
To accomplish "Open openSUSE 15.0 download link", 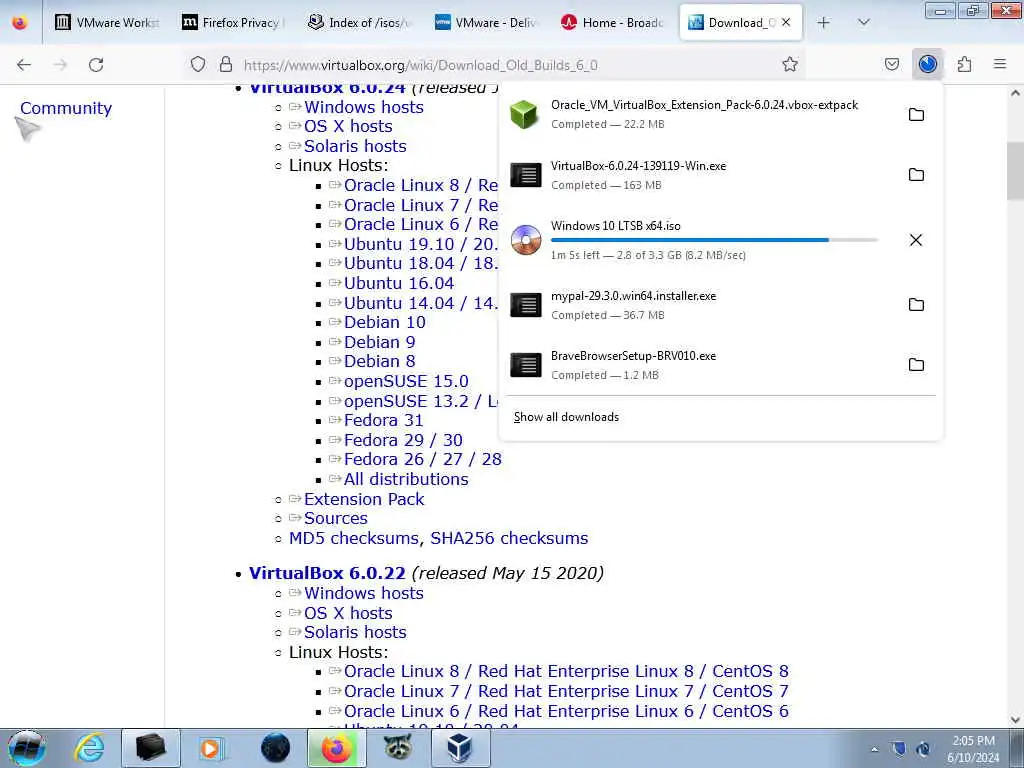I will [x=406, y=381].
